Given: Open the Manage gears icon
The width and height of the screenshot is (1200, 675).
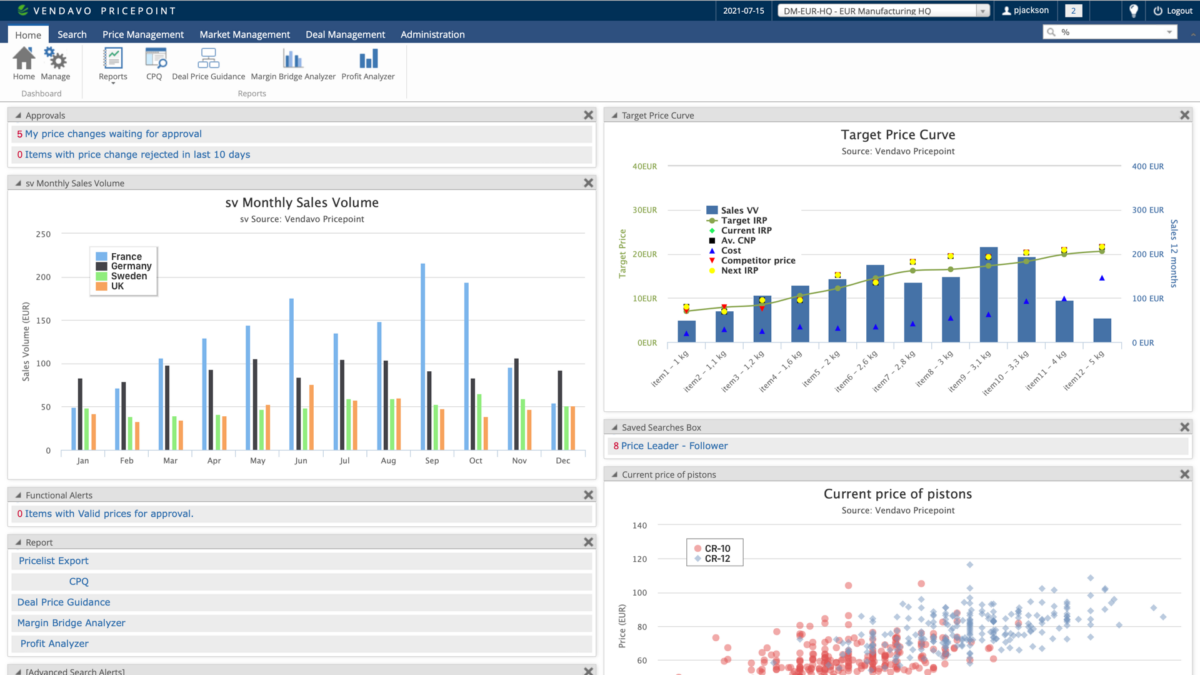Looking at the screenshot, I should [x=55, y=59].
